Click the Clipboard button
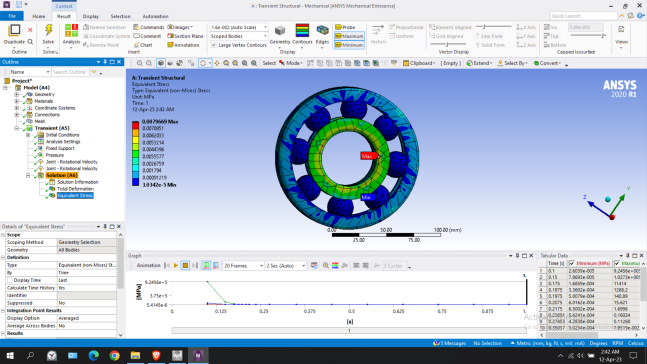This screenshot has height=364, width=647. point(419,63)
